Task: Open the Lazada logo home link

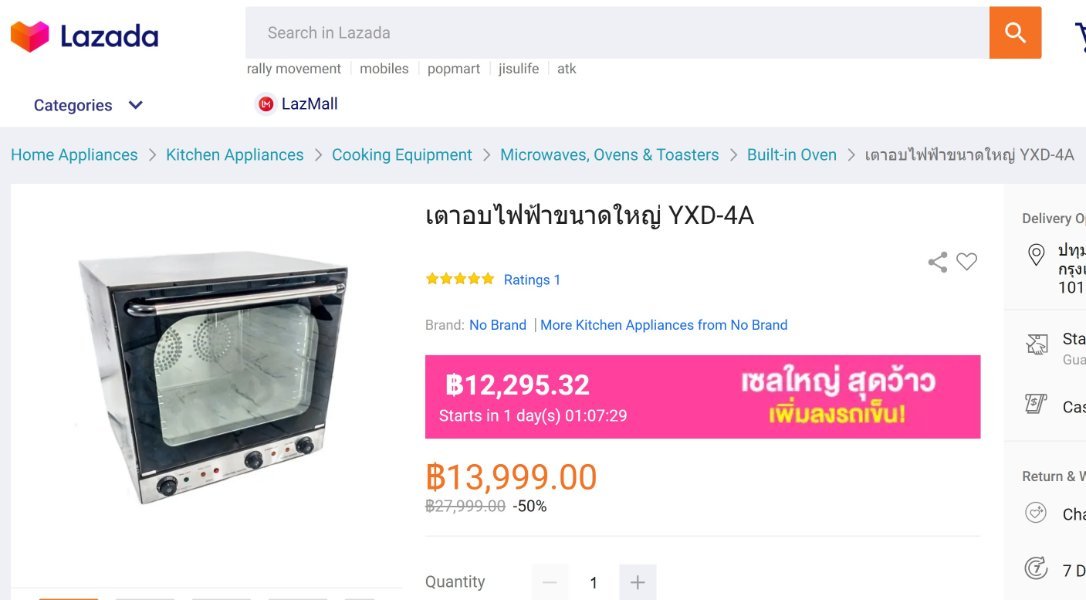Action: point(84,36)
